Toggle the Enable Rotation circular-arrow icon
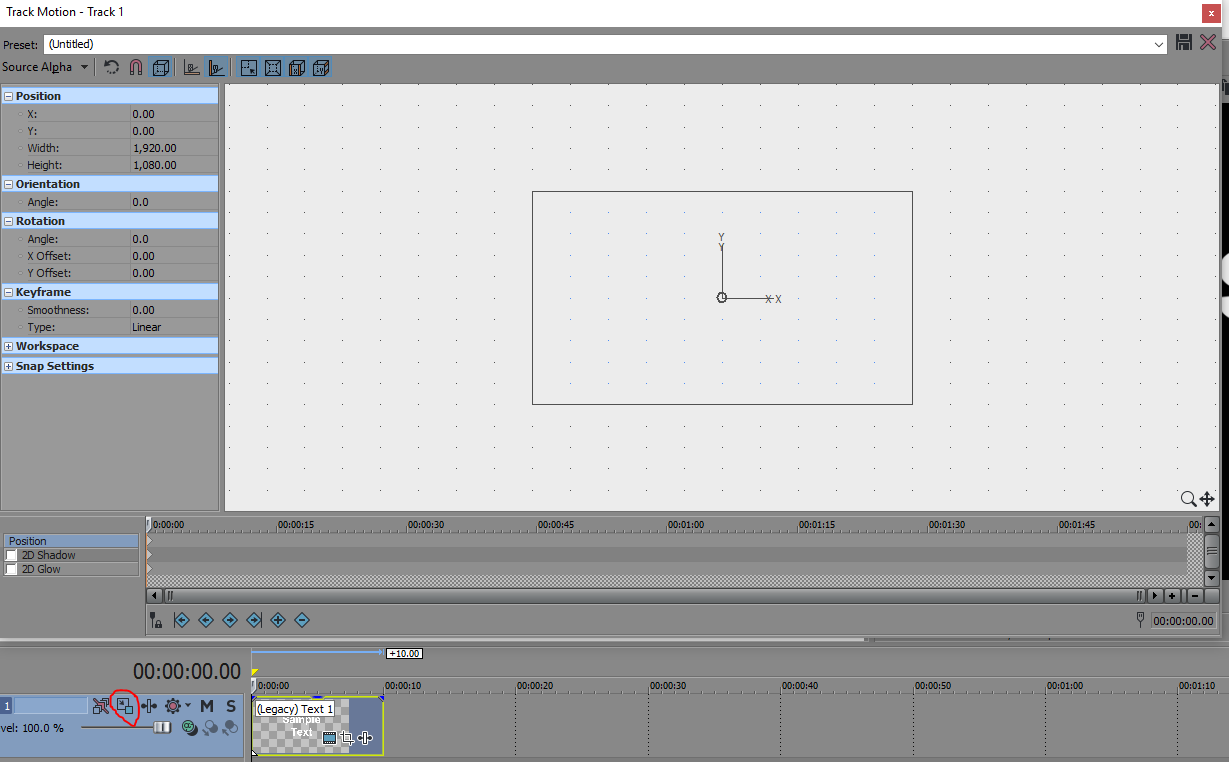 coord(112,67)
